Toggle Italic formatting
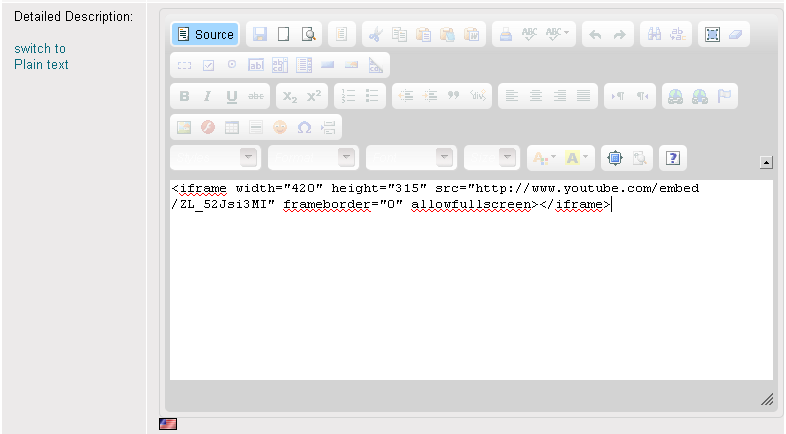 [x=208, y=96]
